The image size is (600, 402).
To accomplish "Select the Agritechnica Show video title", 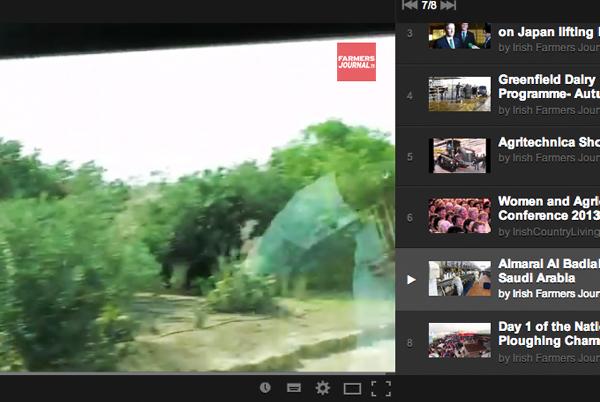I will point(548,142).
